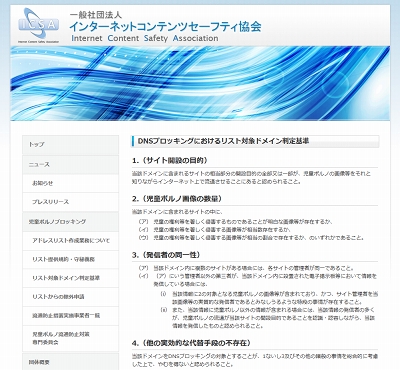Image resolution: width=400 pixels, height=370 pixels.
Task: Click the ICSA logo icon
Action: 39,26
